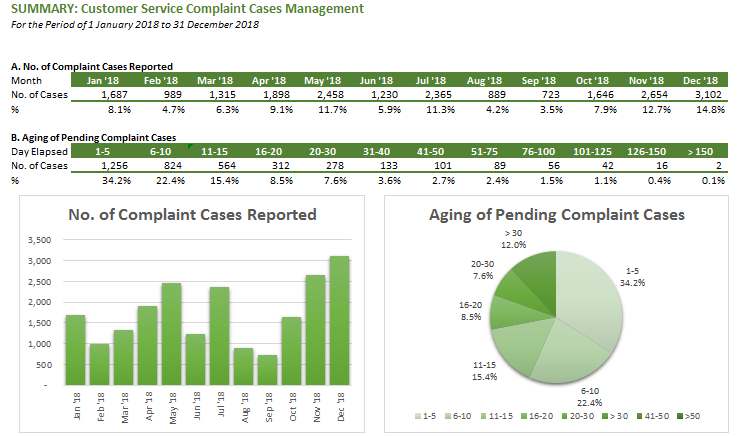Click the 126-150 header cell
This screenshot has width=738, height=436.
(x=646, y=152)
